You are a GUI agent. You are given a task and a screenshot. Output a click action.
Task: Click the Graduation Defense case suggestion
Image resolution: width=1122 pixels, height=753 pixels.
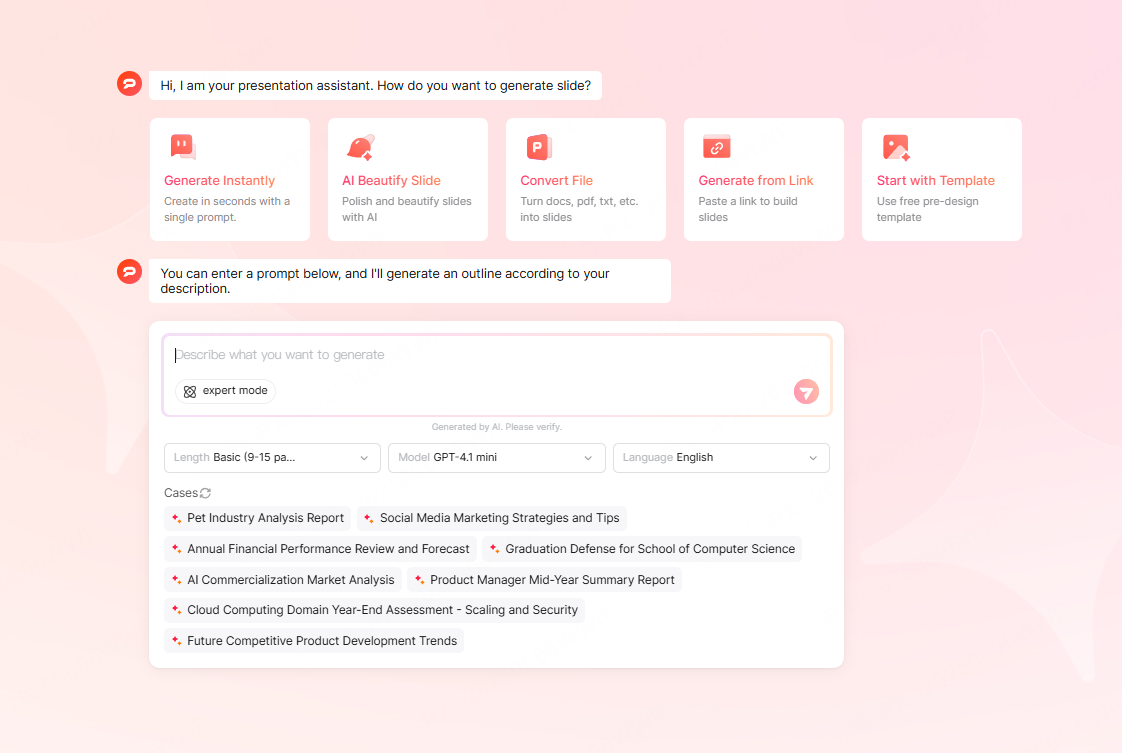click(641, 548)
